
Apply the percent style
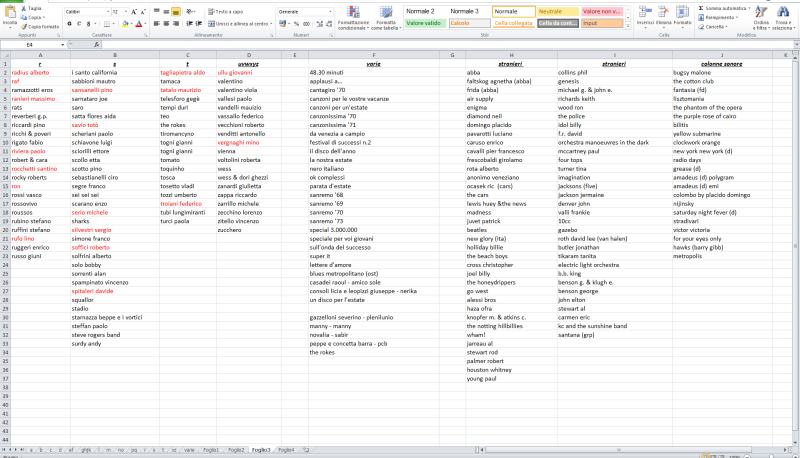pyautogui.click(x=296, y=24)
